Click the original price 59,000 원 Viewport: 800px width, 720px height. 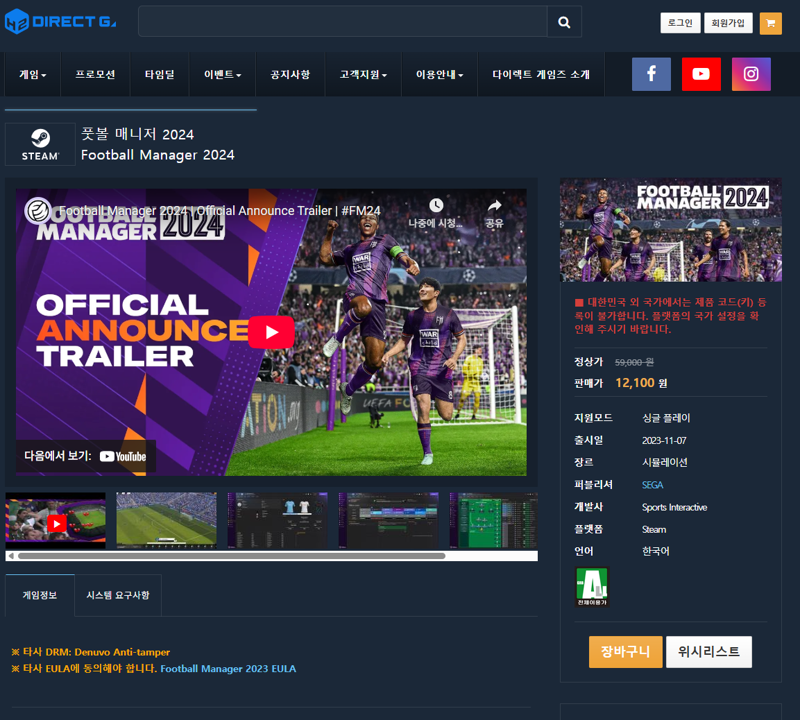[634, 362]
